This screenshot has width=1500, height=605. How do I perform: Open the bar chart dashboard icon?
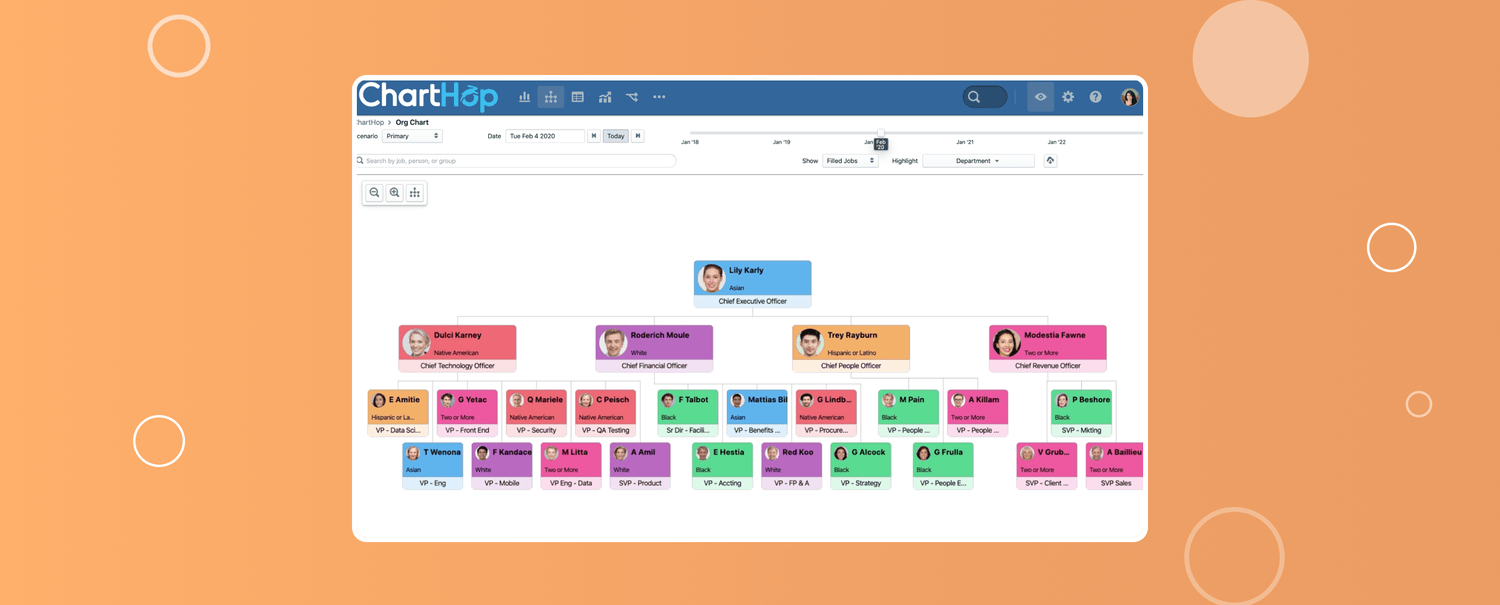(524, 97)
